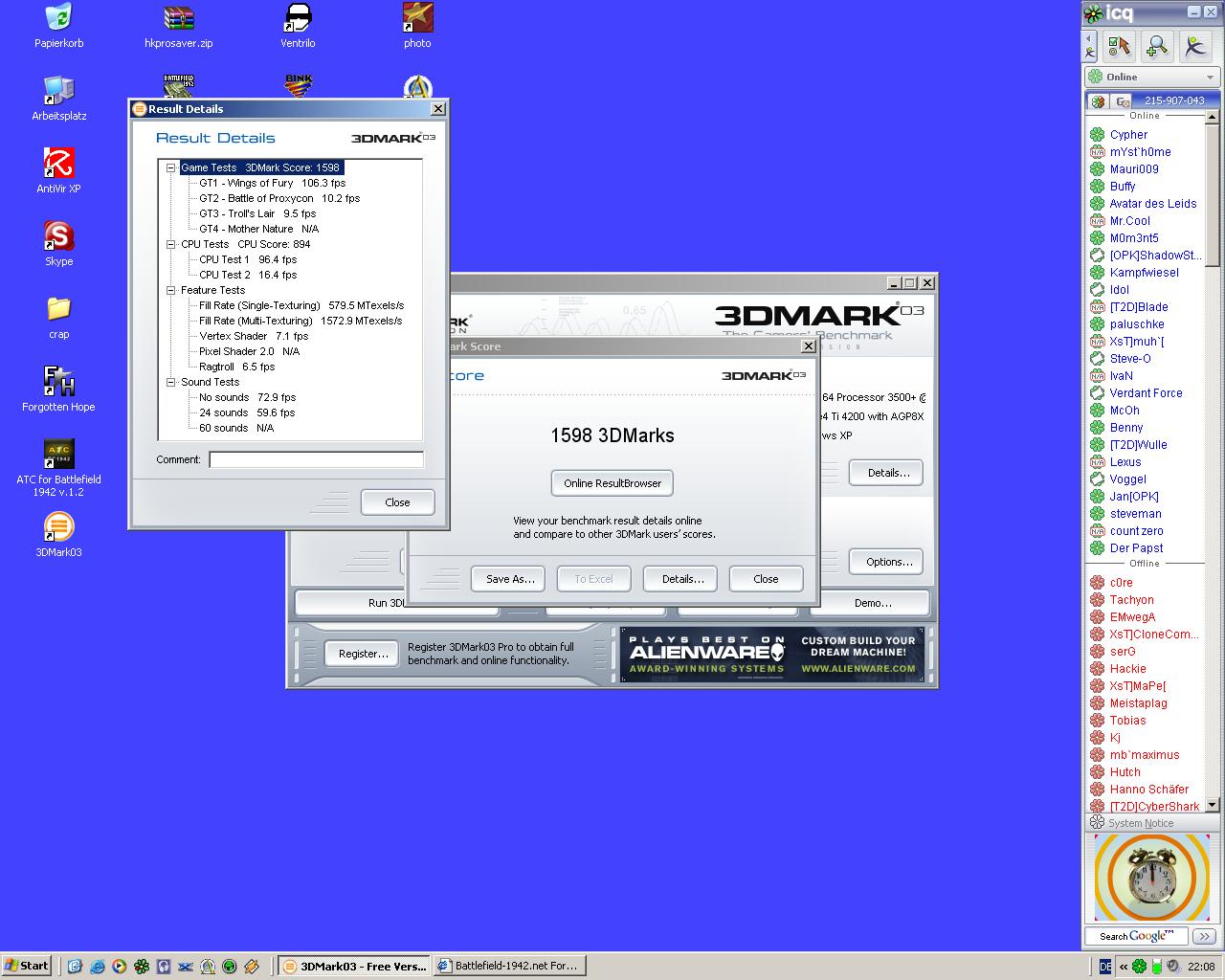This screenshot has width=1225, height=980.
Task: Click ICQ System Notice bar
Action: tap(1152, 823)
